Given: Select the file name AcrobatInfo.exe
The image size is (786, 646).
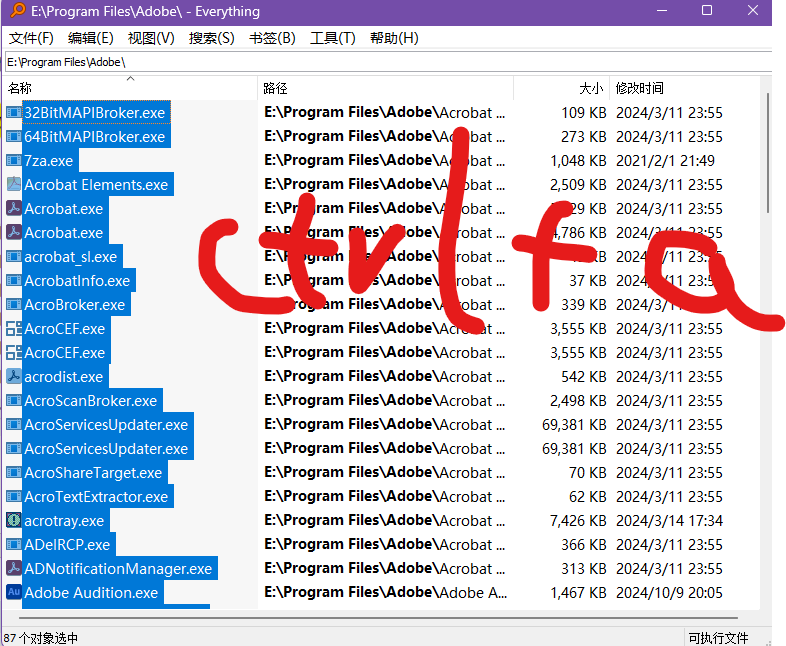Looking at the screenshot, I should 77,281.
